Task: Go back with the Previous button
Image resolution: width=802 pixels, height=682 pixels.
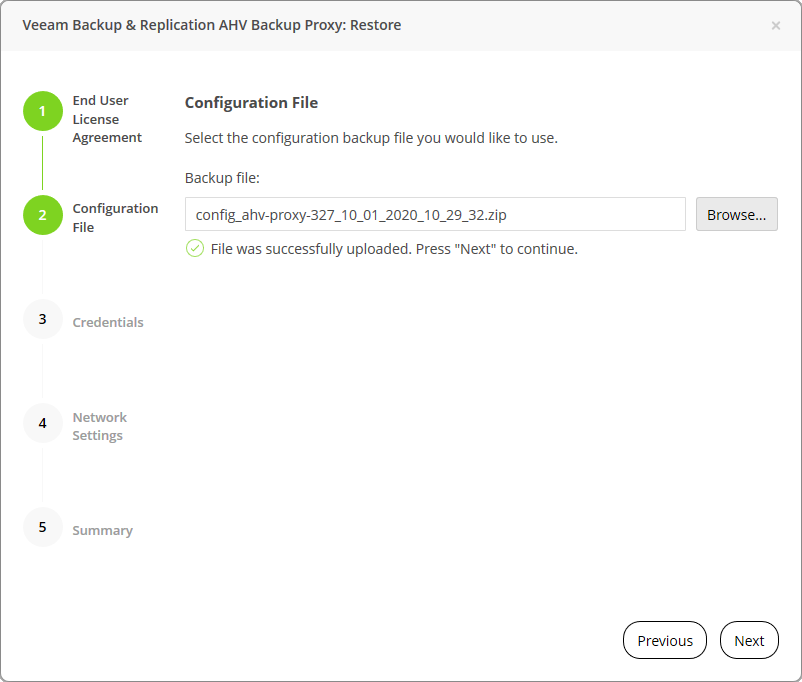Action: coord(664,641)
